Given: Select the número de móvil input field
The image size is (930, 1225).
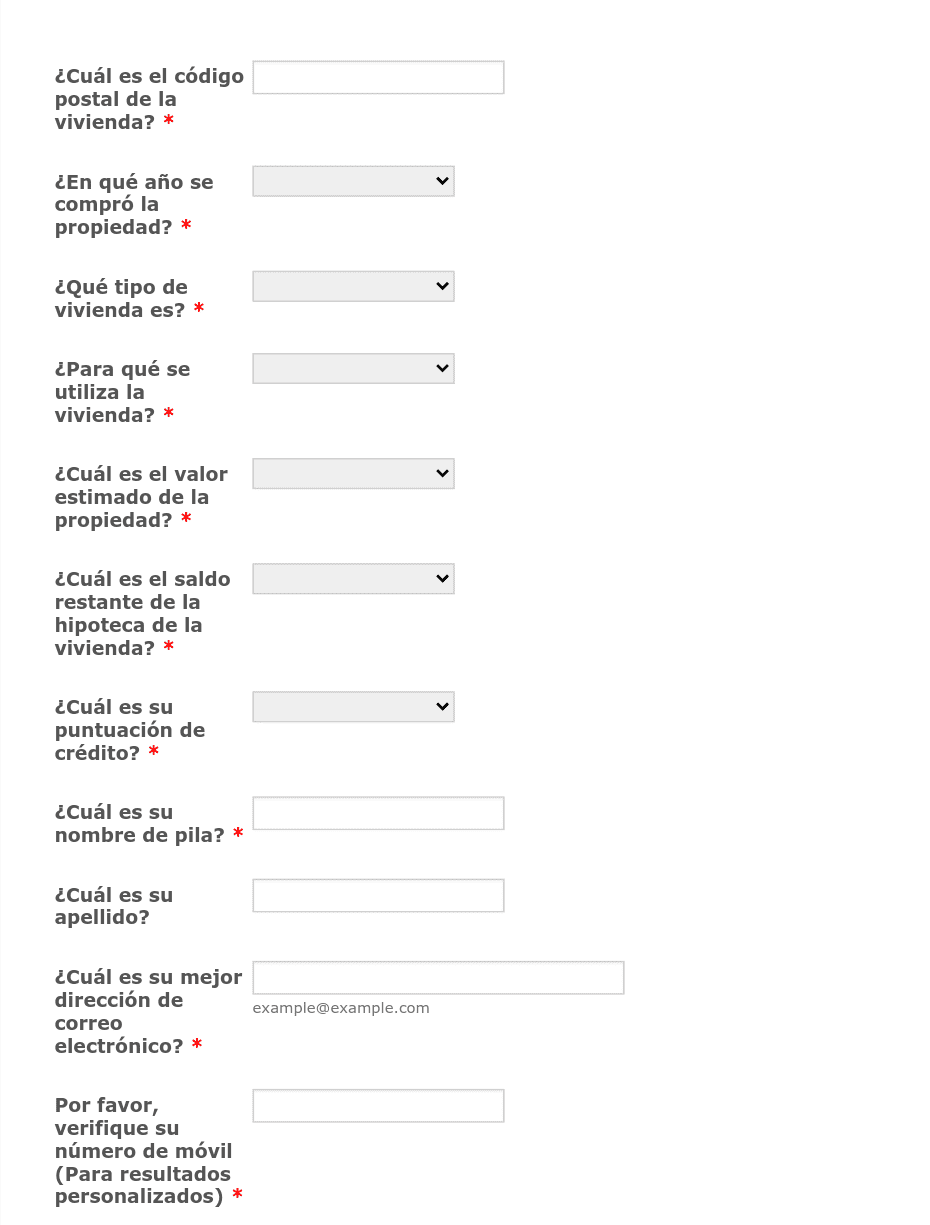Looking at the screenshot, I should 378,1105.
